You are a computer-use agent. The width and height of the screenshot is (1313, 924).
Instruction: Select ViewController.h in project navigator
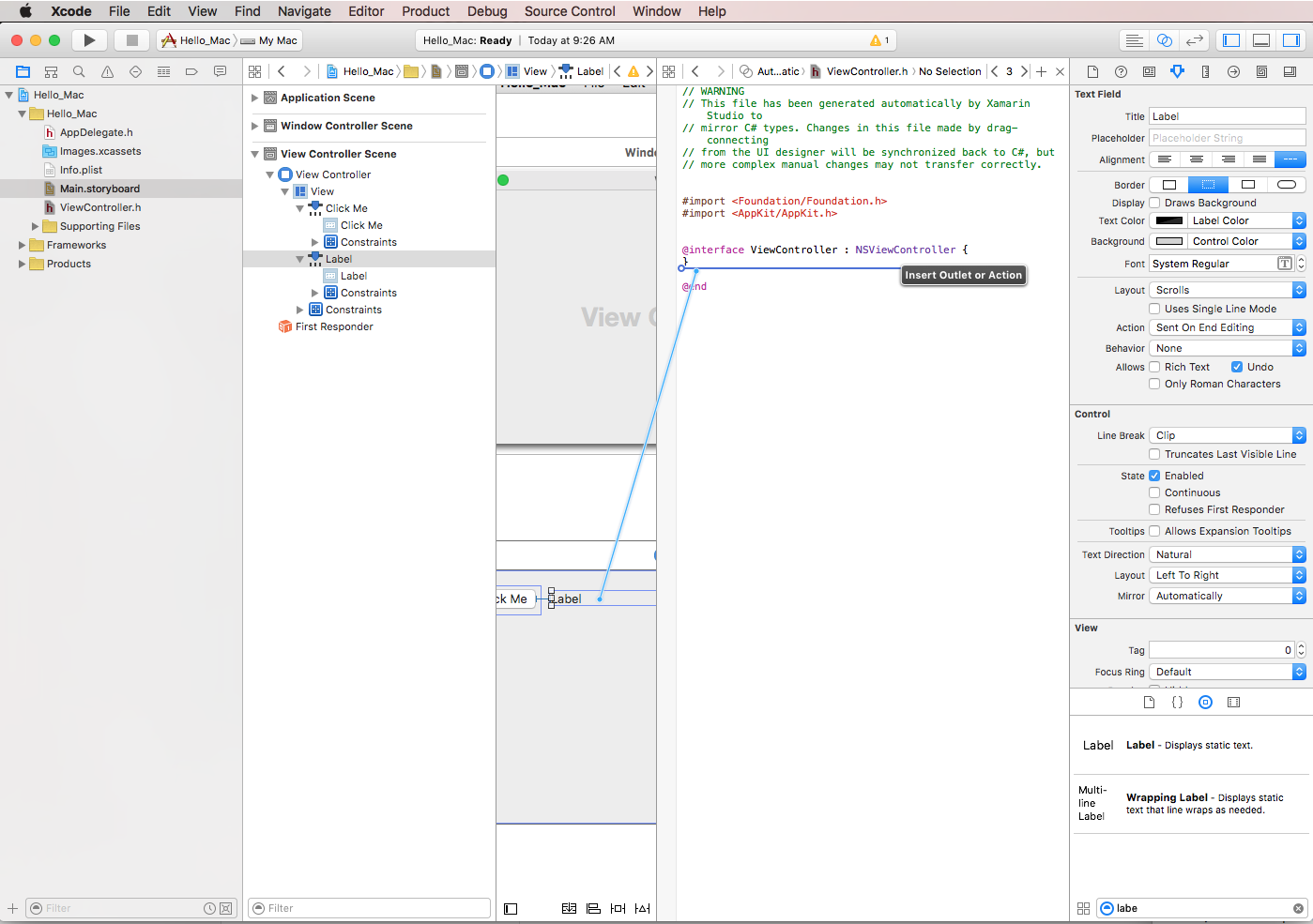coord(100,207)
